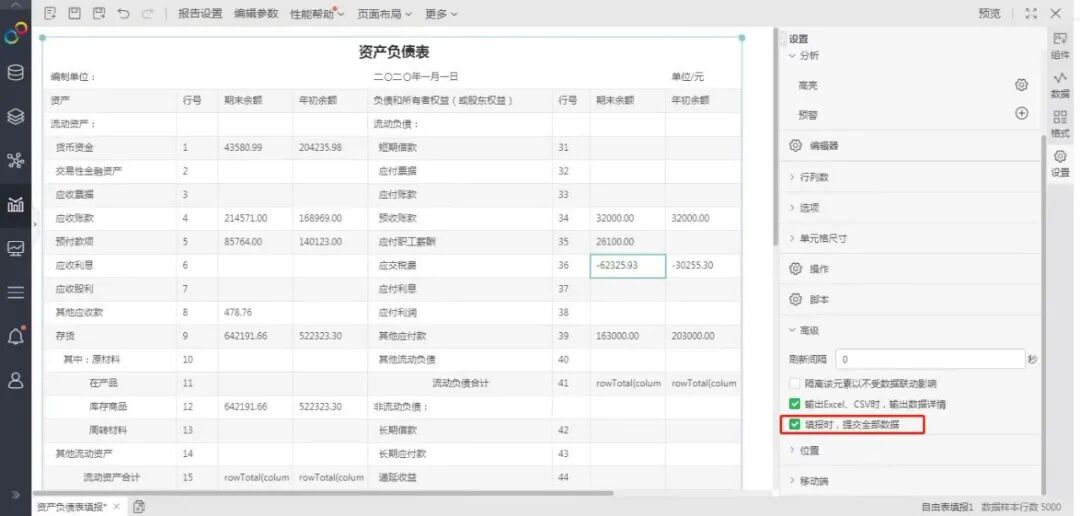Click the new report icon in toolbar

[x=50, y=13]
